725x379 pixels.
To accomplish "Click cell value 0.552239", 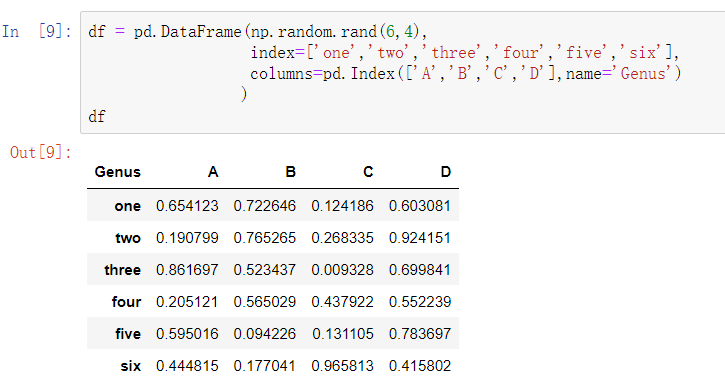I will click(x=420, y=301).
